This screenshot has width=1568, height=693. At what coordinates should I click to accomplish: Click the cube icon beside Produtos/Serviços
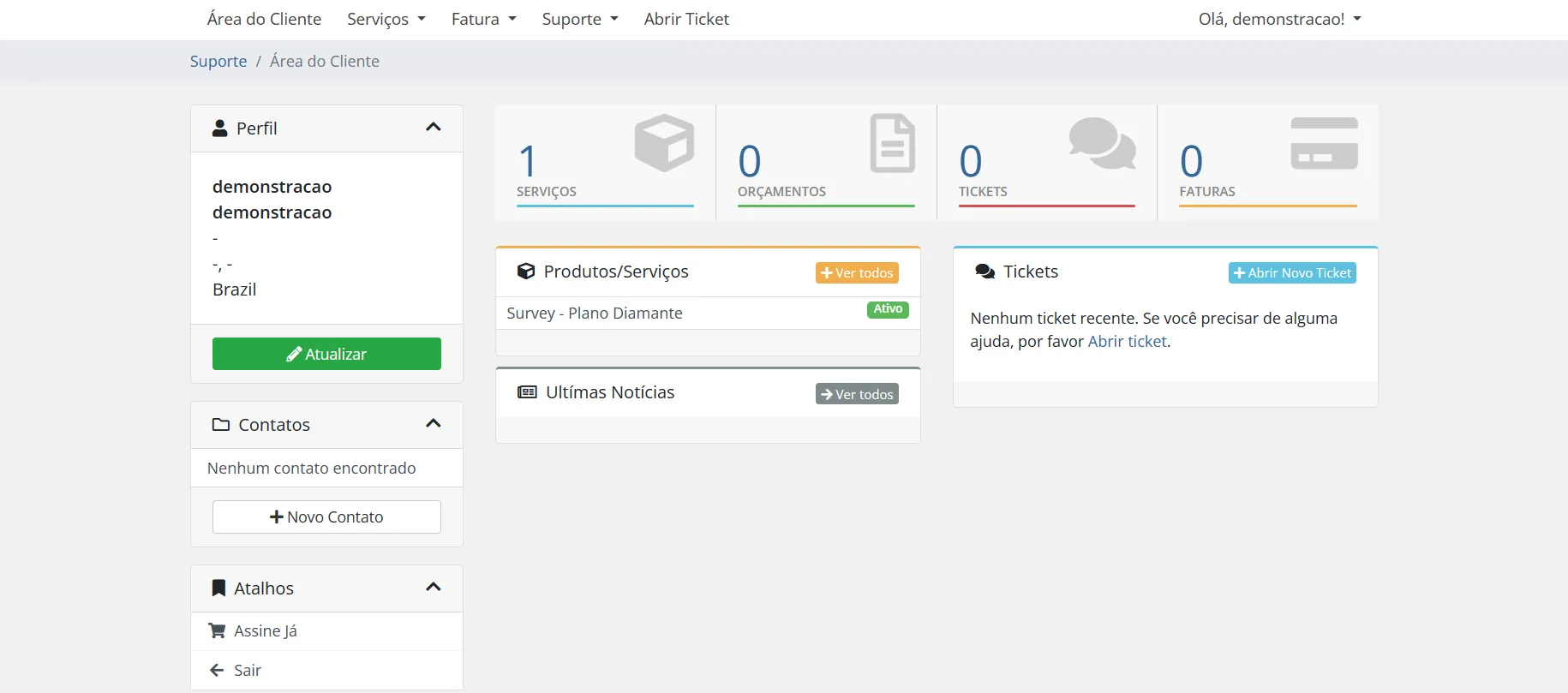pyautogui.click(x=526, y=272)
